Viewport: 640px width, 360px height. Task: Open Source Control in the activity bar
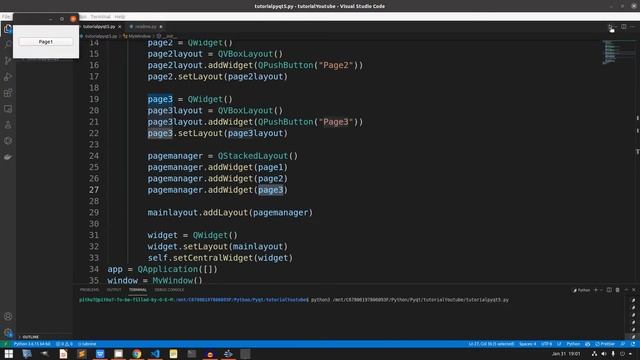(8, 61)
